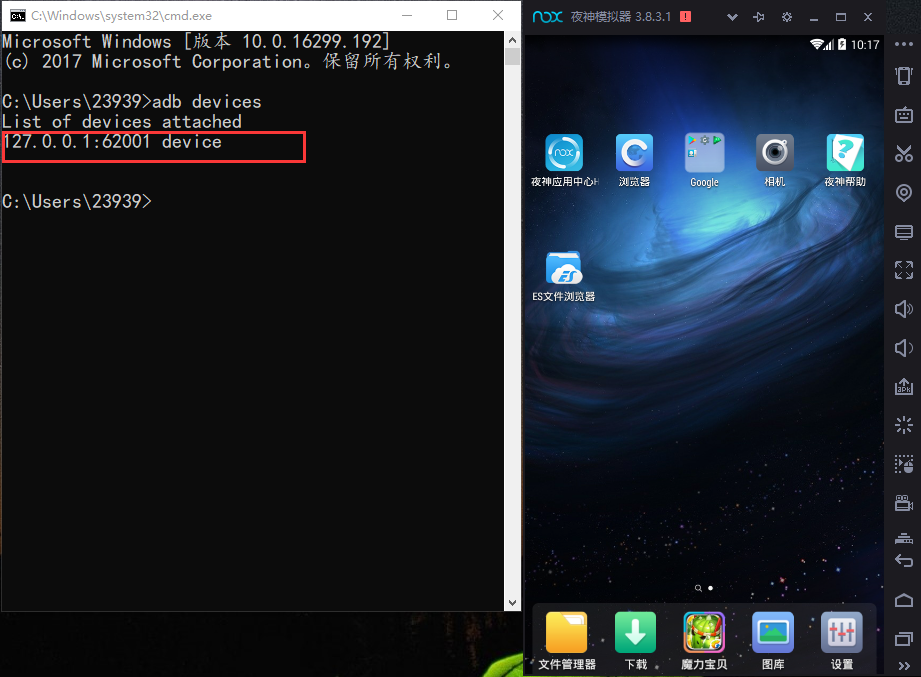Click the Nox loading spinner restart icon
Screen dimensions: 921x677
click(904, 425)
